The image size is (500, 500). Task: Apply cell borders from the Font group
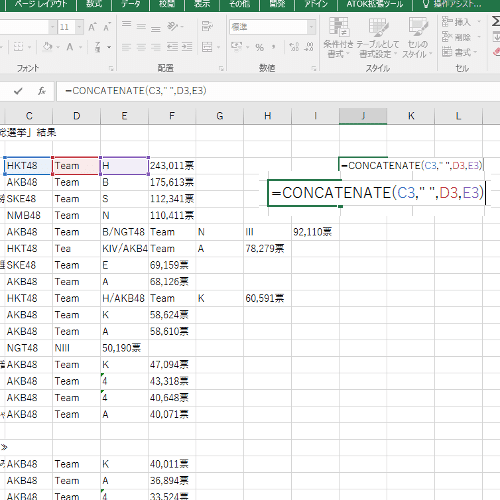pyautogui.click(x=18, y=47)
